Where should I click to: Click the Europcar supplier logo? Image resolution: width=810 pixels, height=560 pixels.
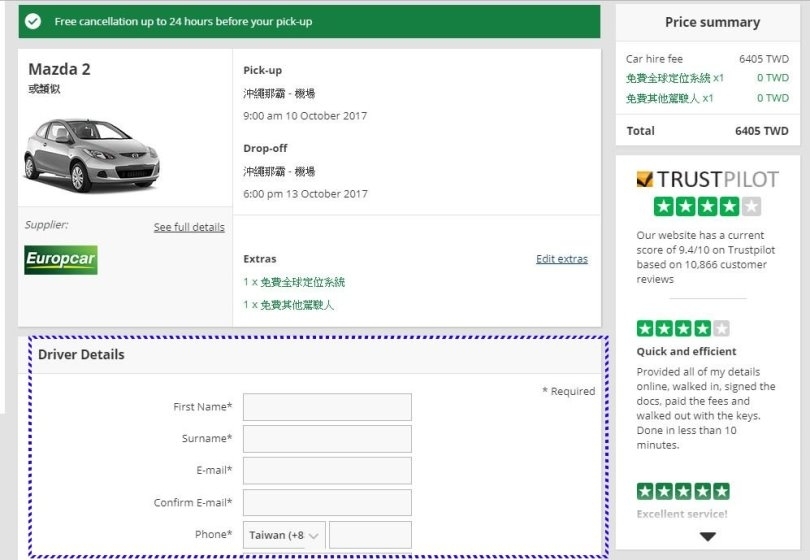61,260
